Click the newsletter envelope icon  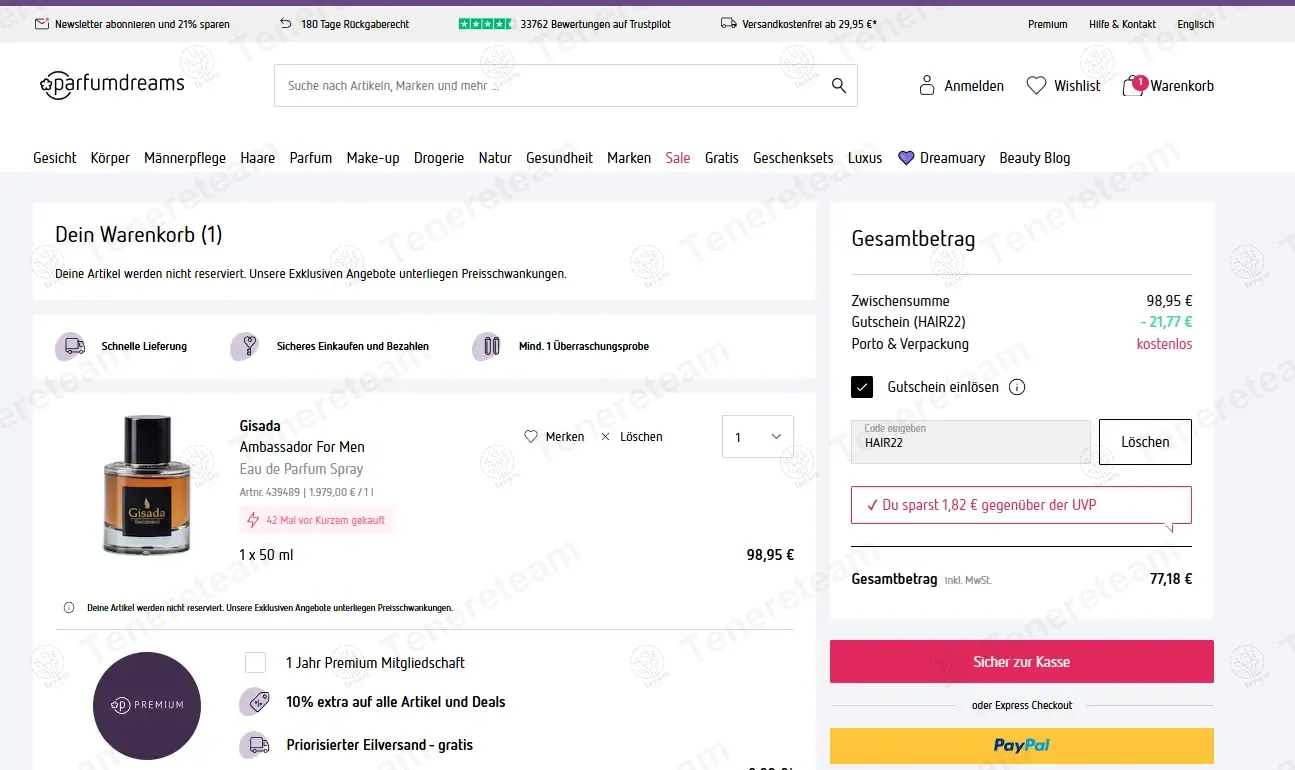(42, 24)
